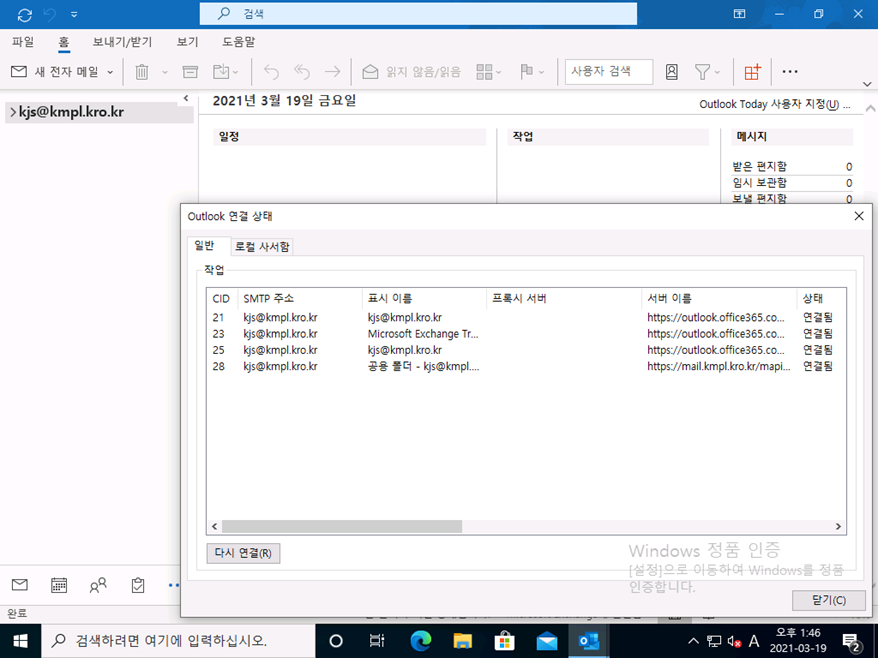
Task: Click the CID column header
Action: click(x=222, y=298)
